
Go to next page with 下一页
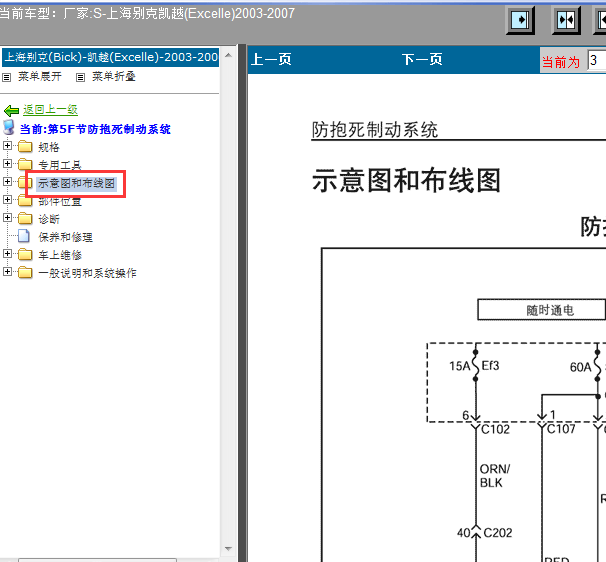click(422, 60)
